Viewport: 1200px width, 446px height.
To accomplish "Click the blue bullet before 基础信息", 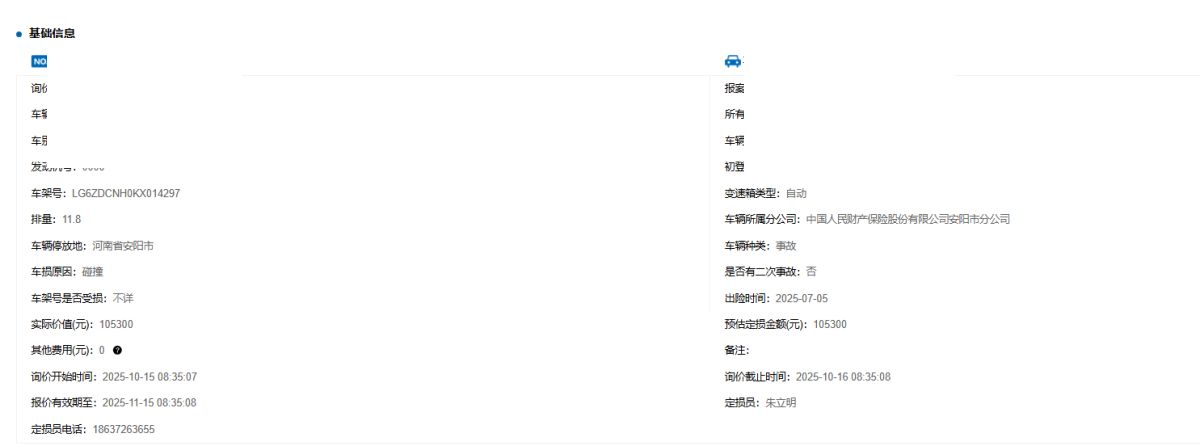I will pyautogui.click(x=19, y=35).
